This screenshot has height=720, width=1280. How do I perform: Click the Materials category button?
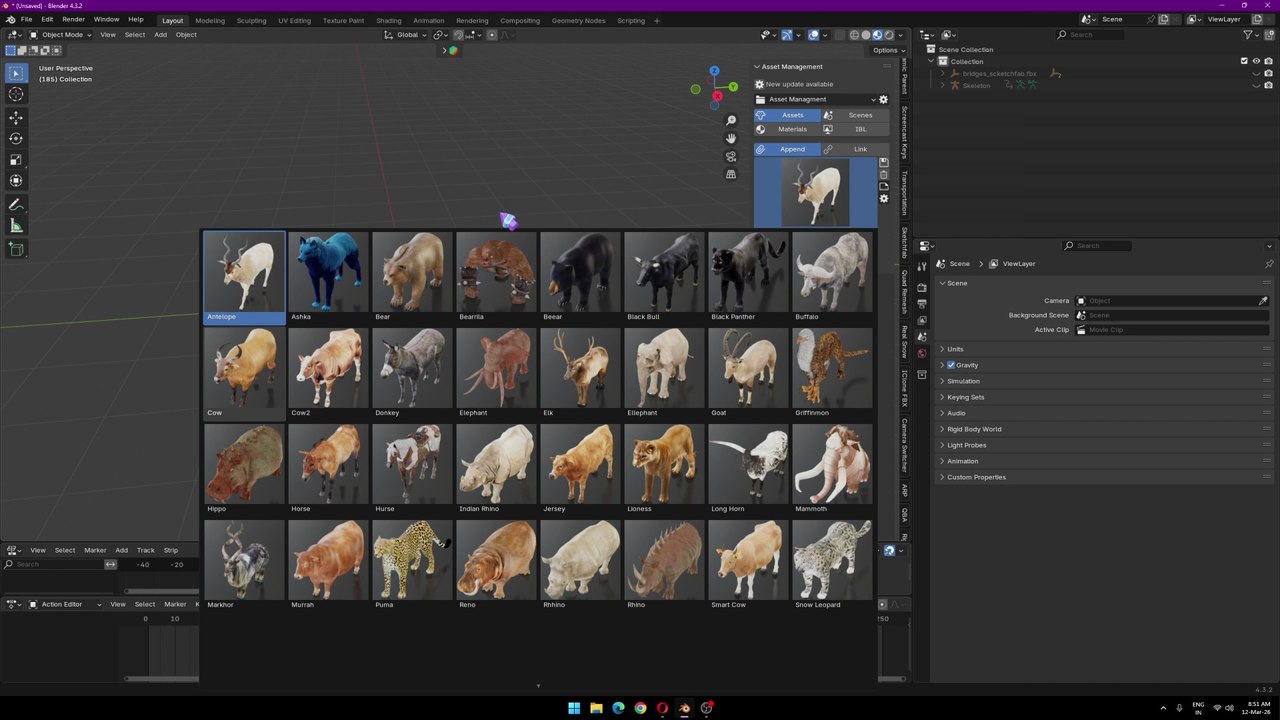pyautogui.click(x=787, y=129)
